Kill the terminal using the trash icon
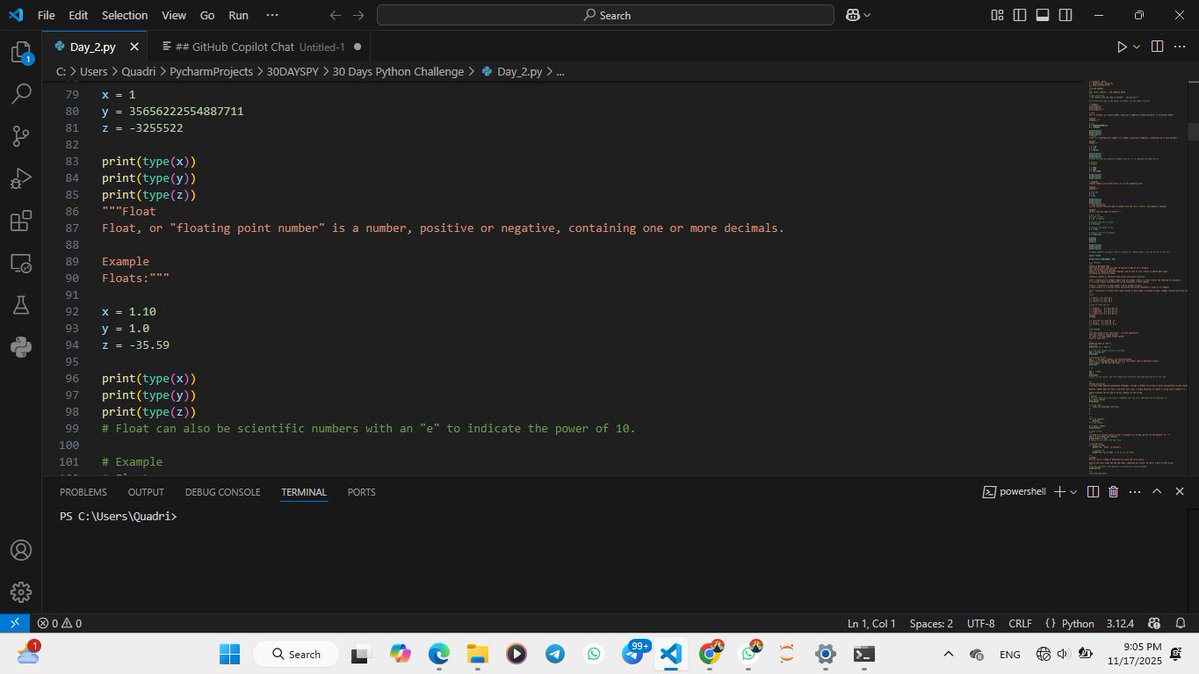1199x674 pixels. pyautogui.click(x=1113, y=491)
